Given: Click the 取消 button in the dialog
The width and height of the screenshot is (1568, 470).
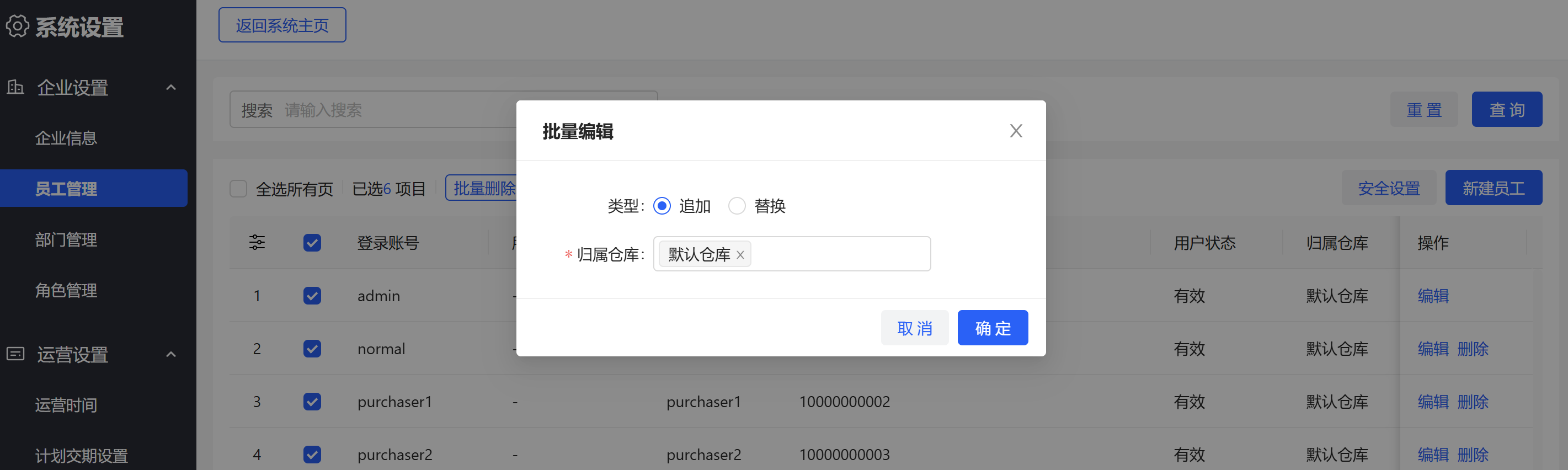Looking at the screenshot, I should click(914, 328).
